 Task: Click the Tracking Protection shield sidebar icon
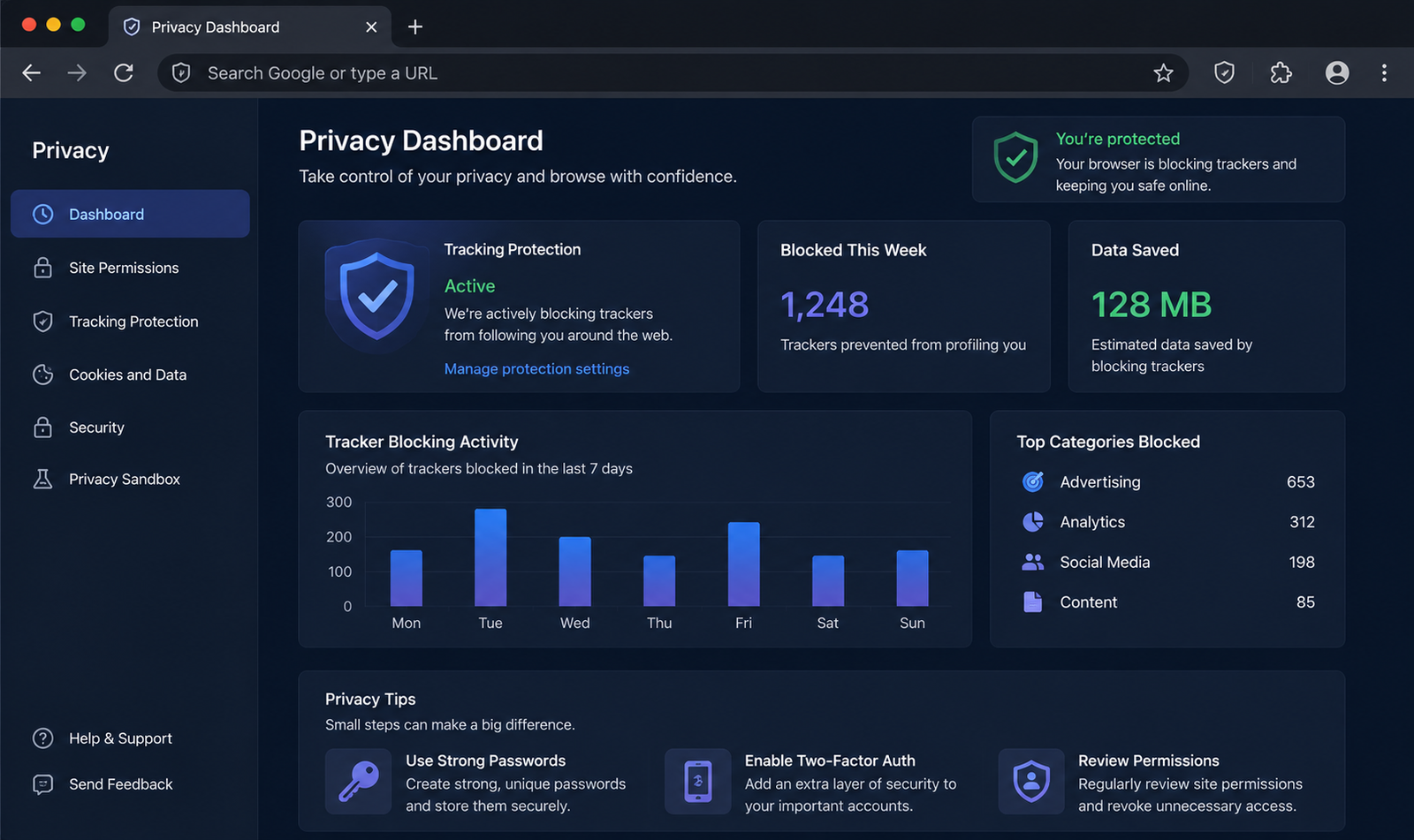click(x=42, y=322)
